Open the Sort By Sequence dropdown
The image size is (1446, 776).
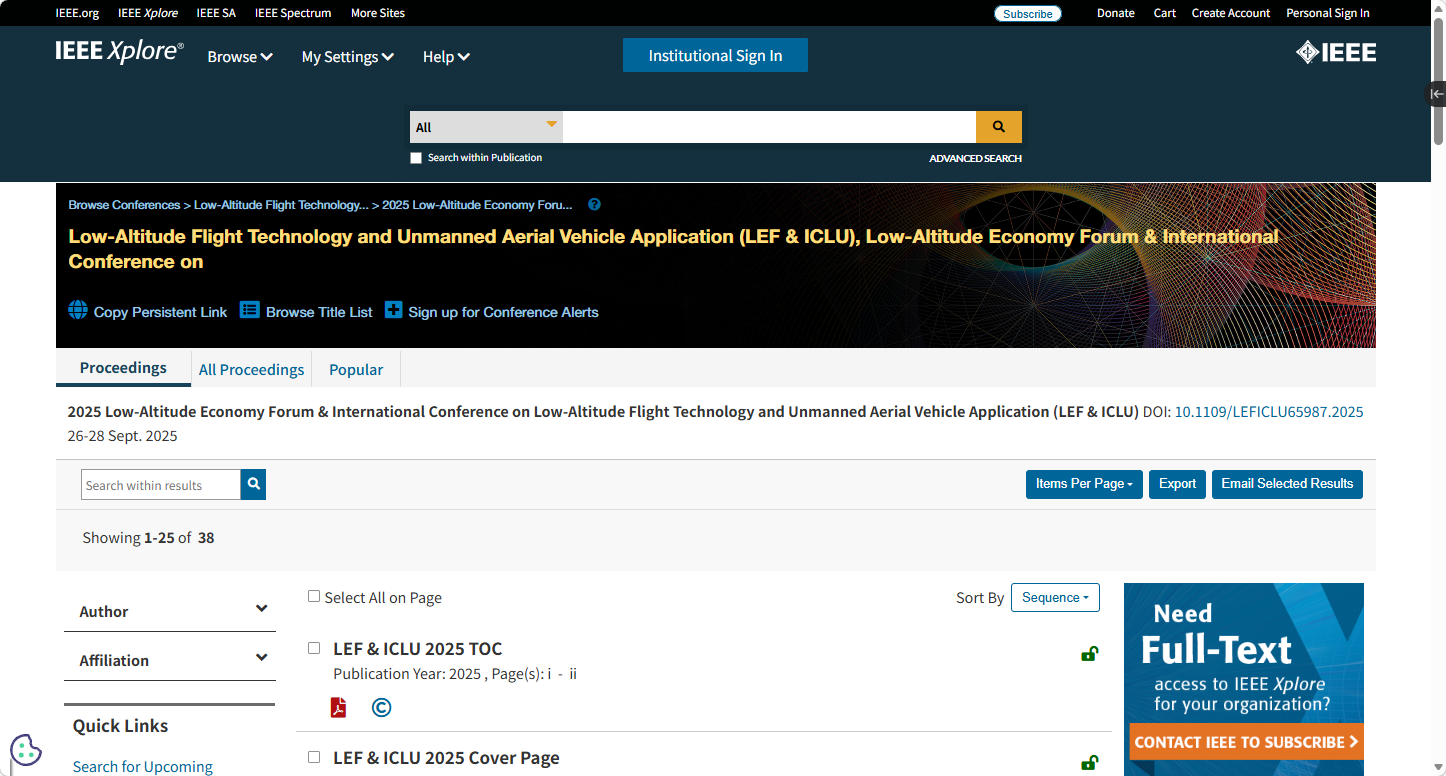point(1055,598)
